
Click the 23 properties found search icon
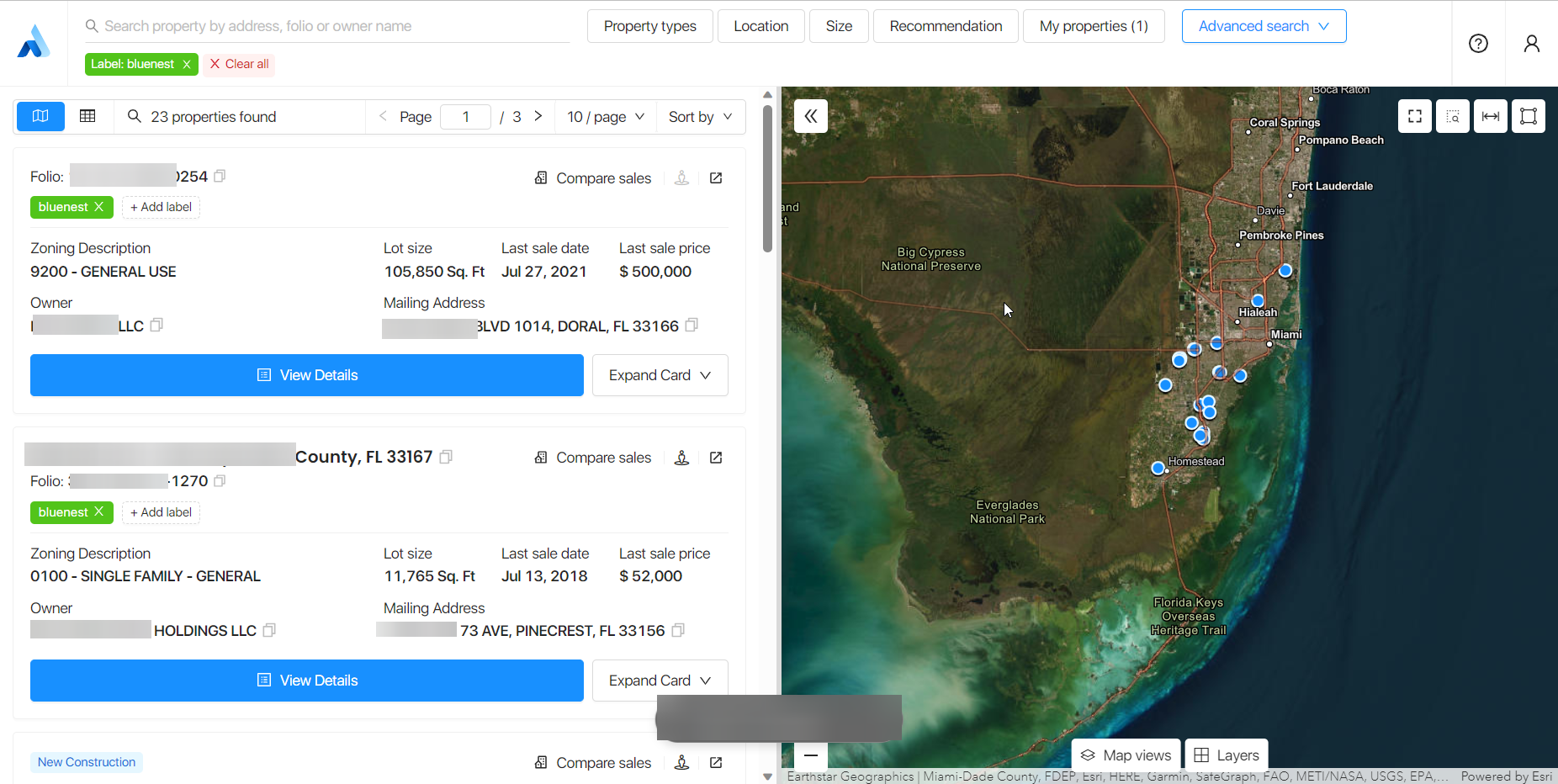pos(134,116)
